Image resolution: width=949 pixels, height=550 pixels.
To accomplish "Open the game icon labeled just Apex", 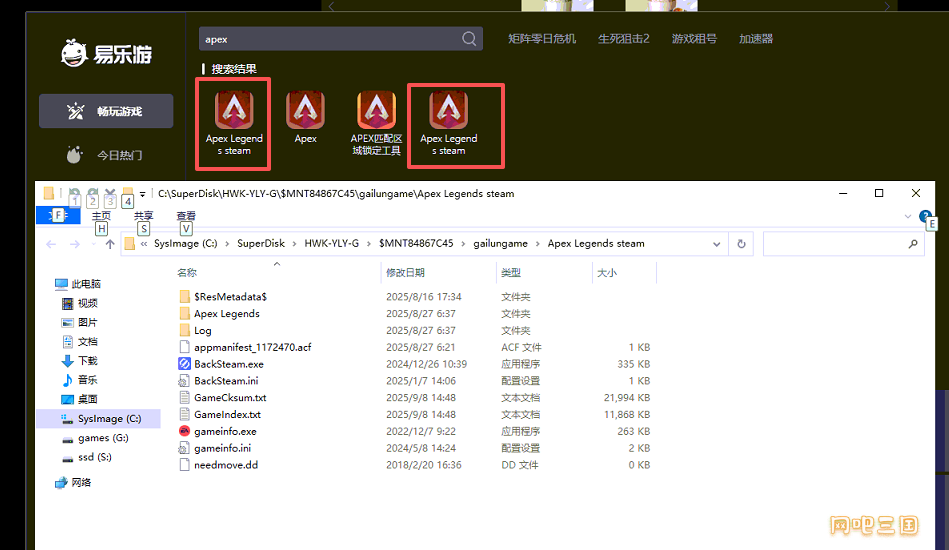I will 305,110.
